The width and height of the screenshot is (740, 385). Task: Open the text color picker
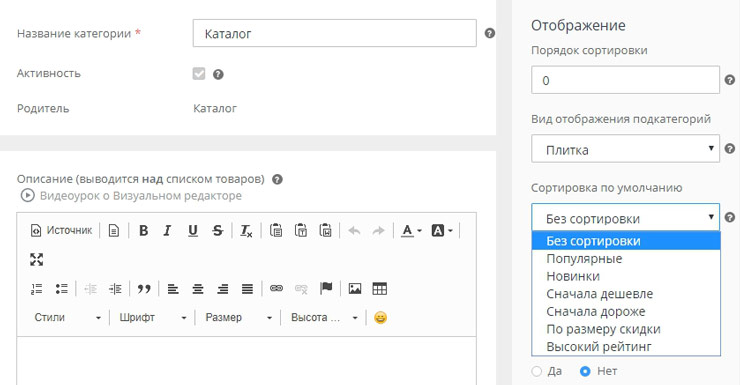click(411, 230)
